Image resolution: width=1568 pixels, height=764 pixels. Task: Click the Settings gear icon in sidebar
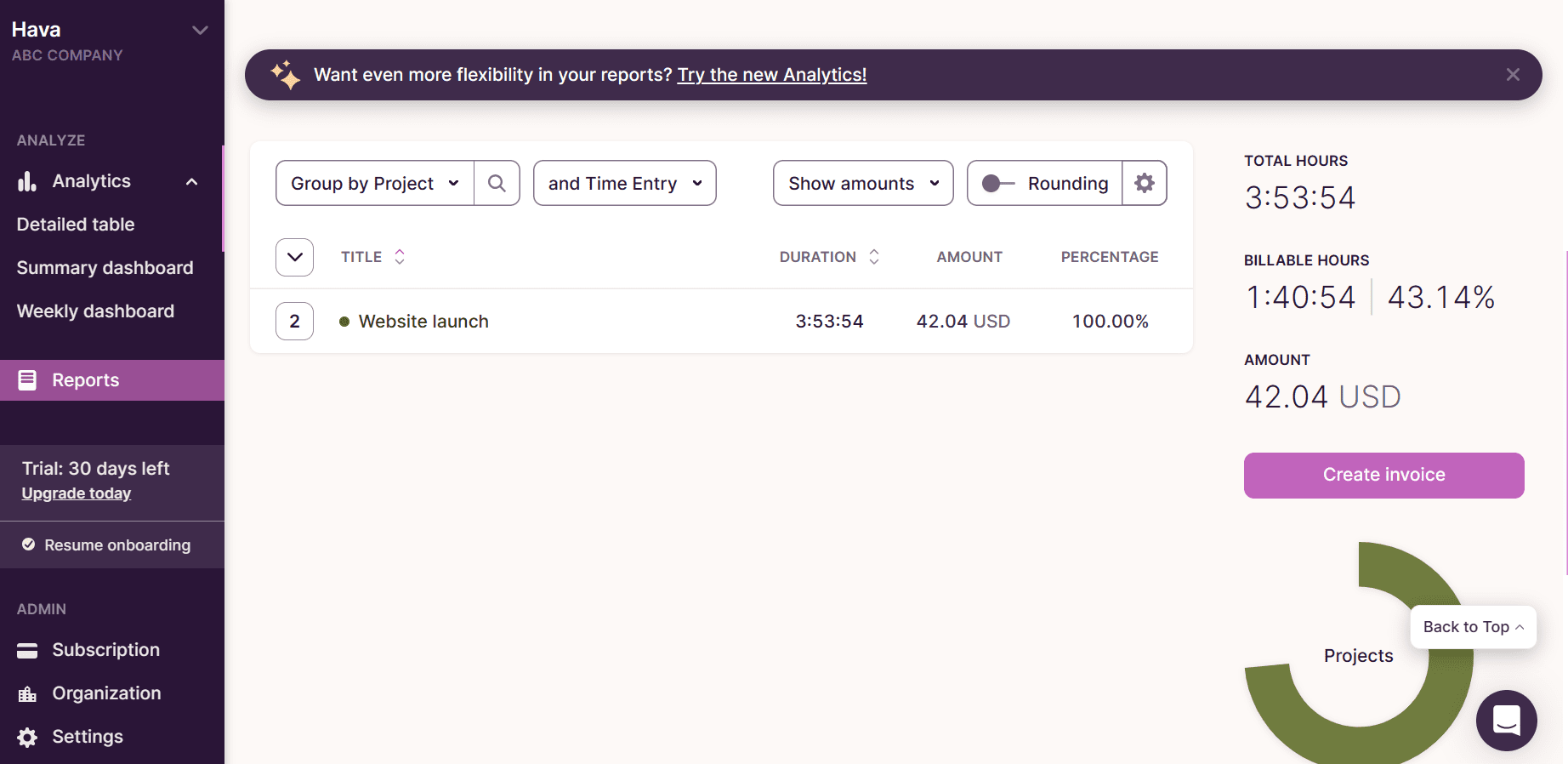pos(27,738)
